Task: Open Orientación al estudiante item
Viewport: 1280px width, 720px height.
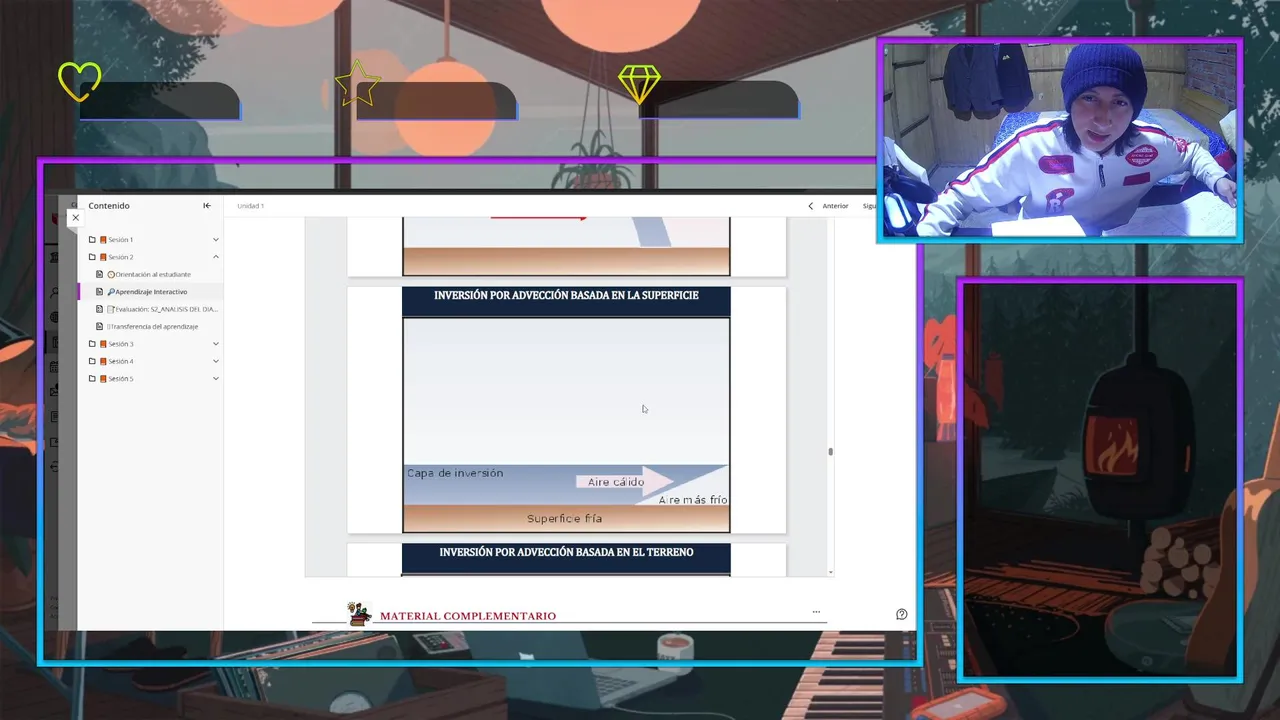Action: point(149,274)
